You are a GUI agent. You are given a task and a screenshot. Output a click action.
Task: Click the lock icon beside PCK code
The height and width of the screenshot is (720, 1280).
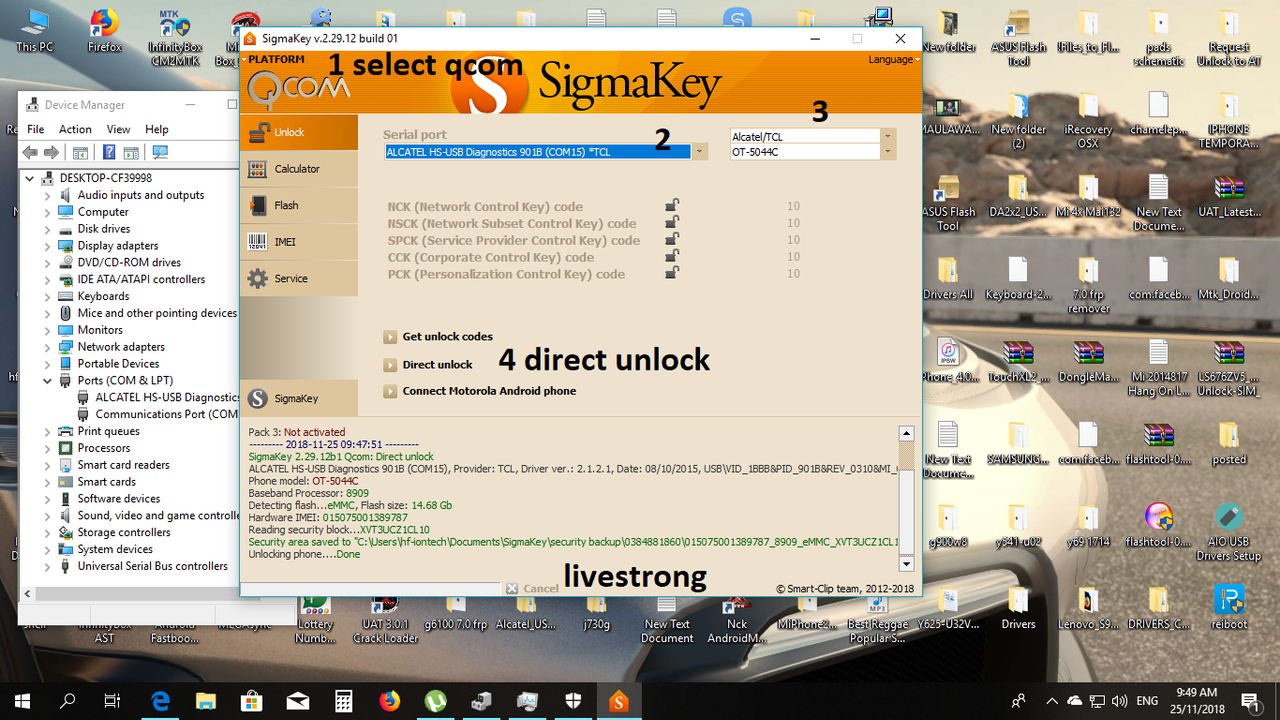(x=673, y=274)
